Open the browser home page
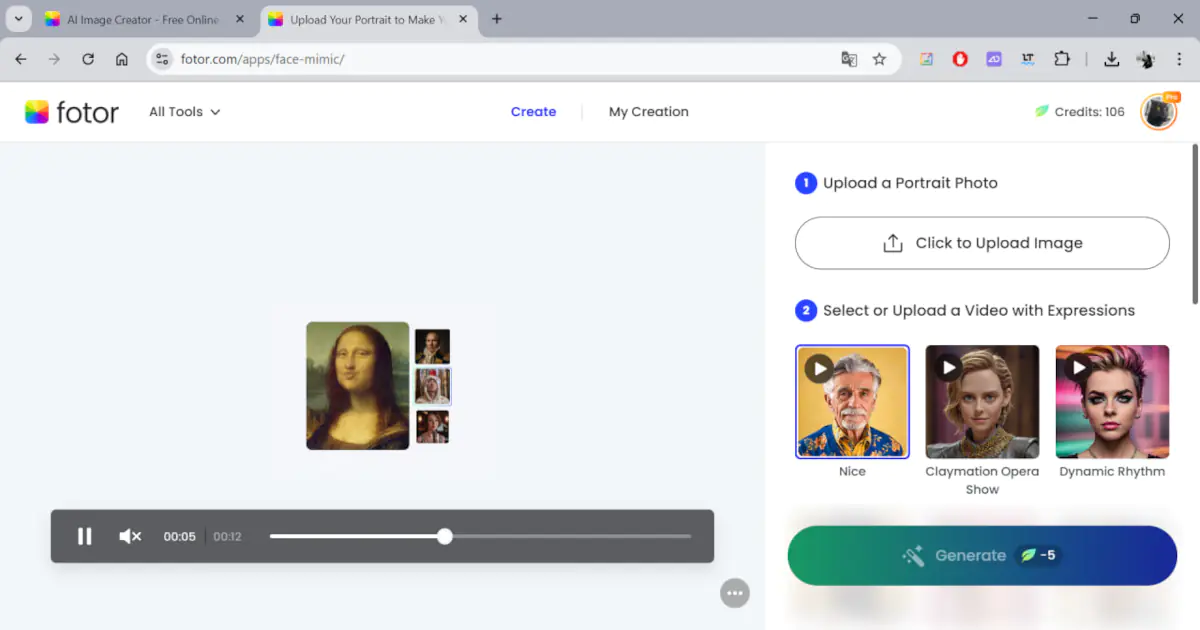Viewport: 1200px width, 630px height. [122, 59]
